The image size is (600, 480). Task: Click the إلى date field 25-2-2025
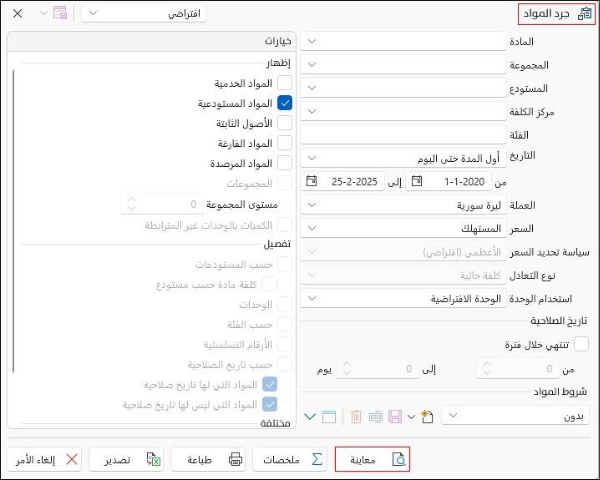pyautogui.click(x=343, y=181)
